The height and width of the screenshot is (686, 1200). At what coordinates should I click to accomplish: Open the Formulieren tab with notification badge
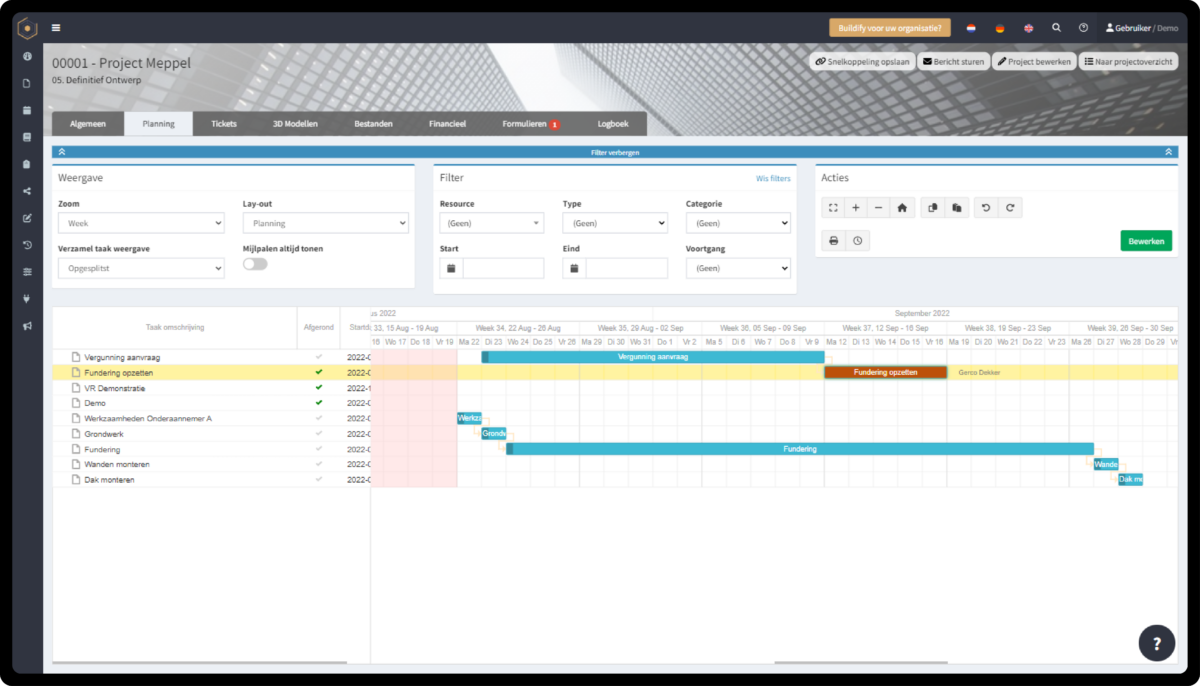527,123
